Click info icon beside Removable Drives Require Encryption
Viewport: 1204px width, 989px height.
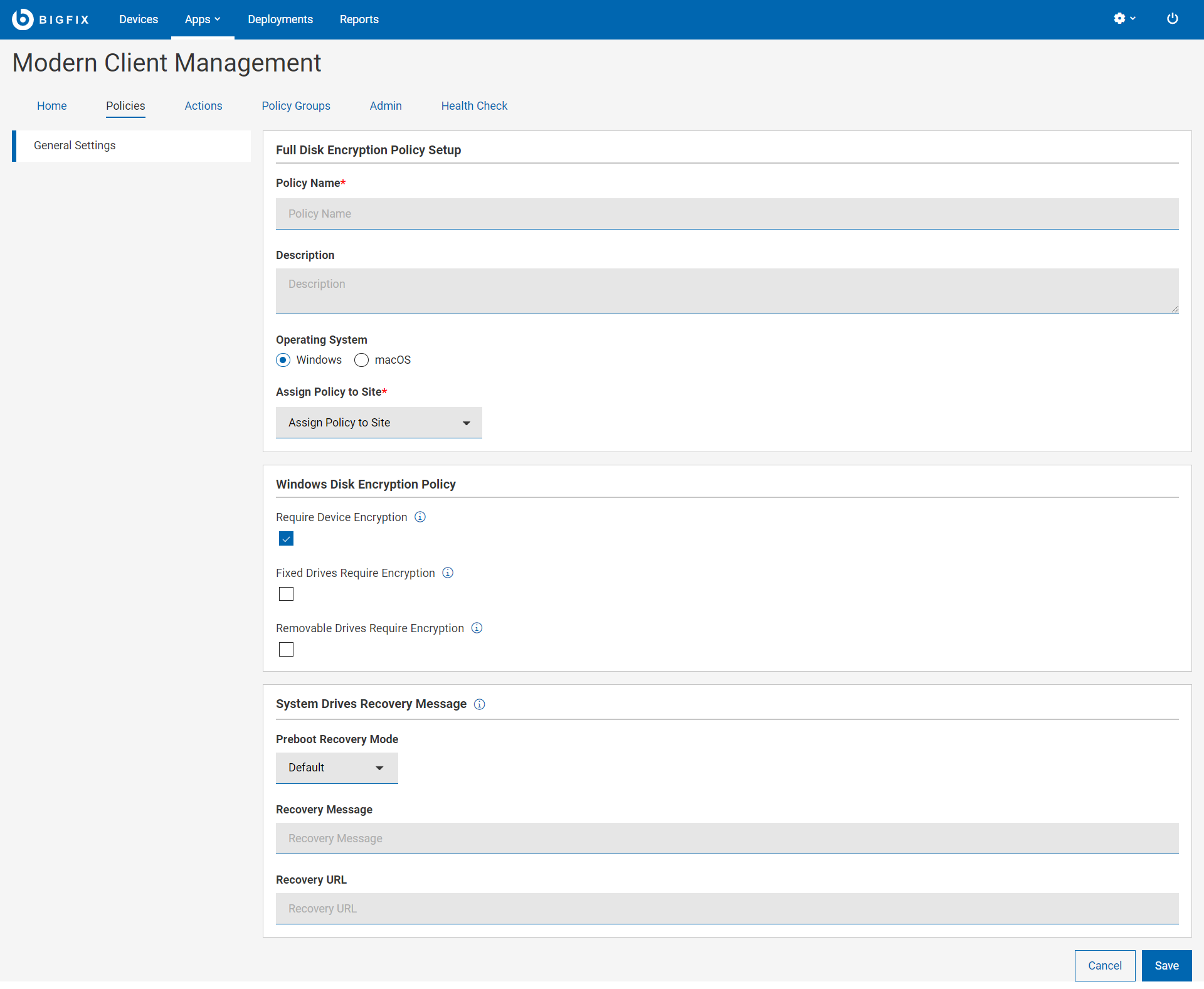tap(477, 628)
